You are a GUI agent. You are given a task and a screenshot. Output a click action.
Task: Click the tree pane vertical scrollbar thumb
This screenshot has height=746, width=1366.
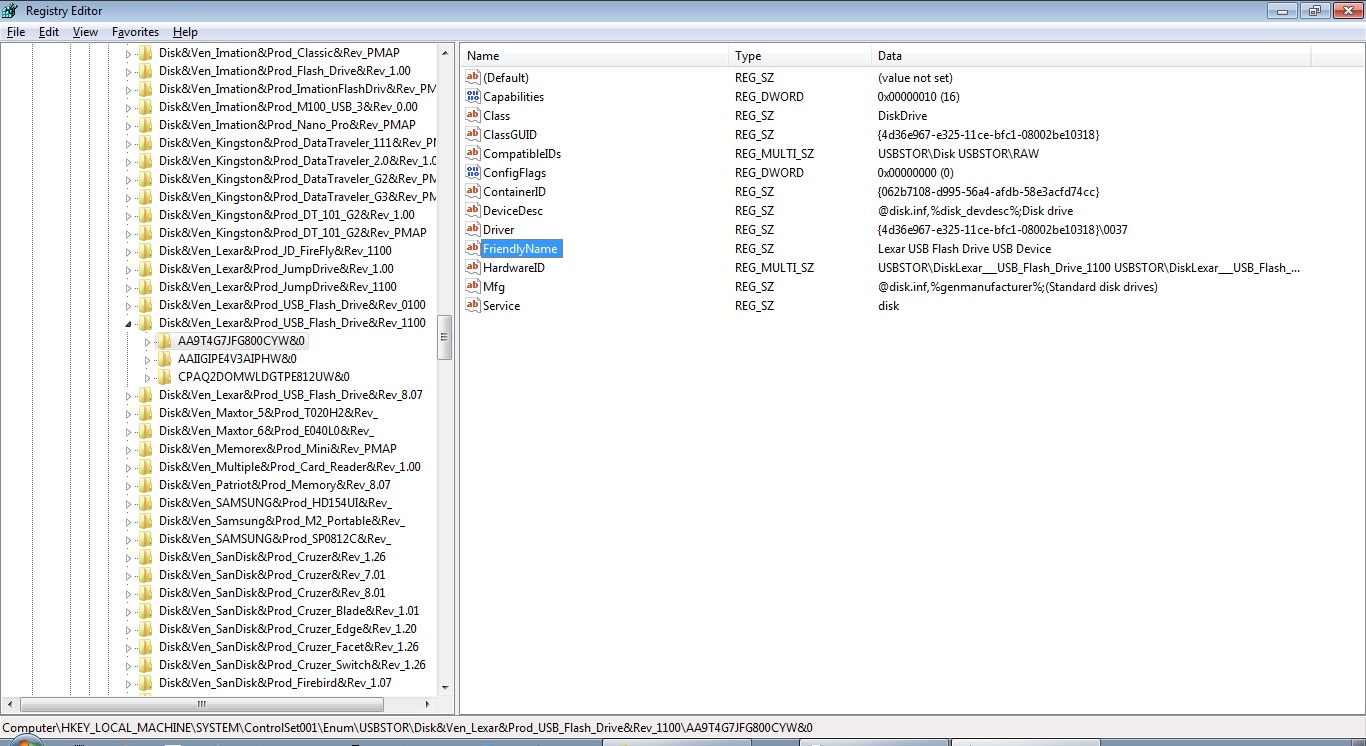(444, 336)
